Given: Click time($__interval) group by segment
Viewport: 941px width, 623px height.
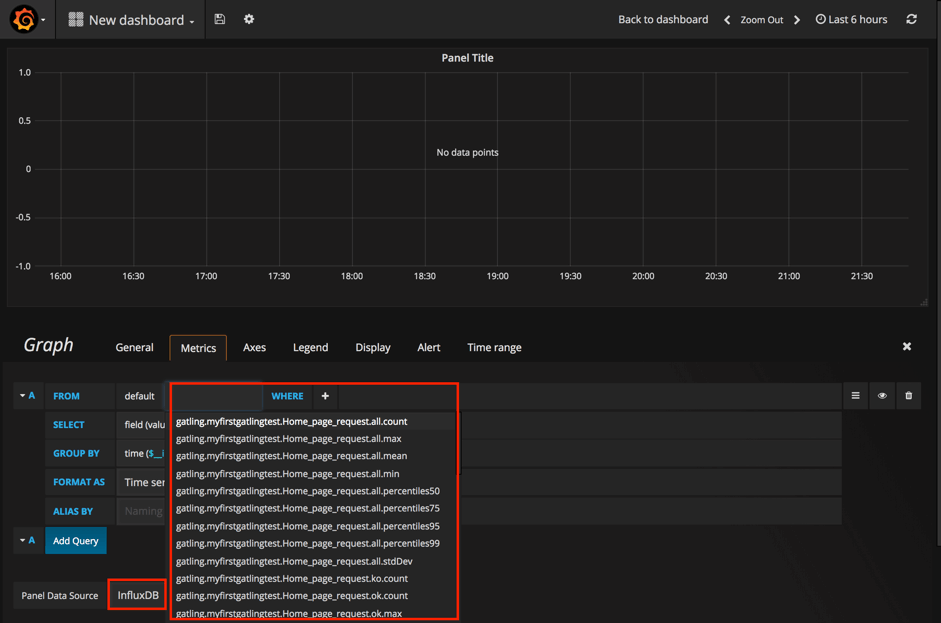Looking at the screenshot, I should coord(144,454).
